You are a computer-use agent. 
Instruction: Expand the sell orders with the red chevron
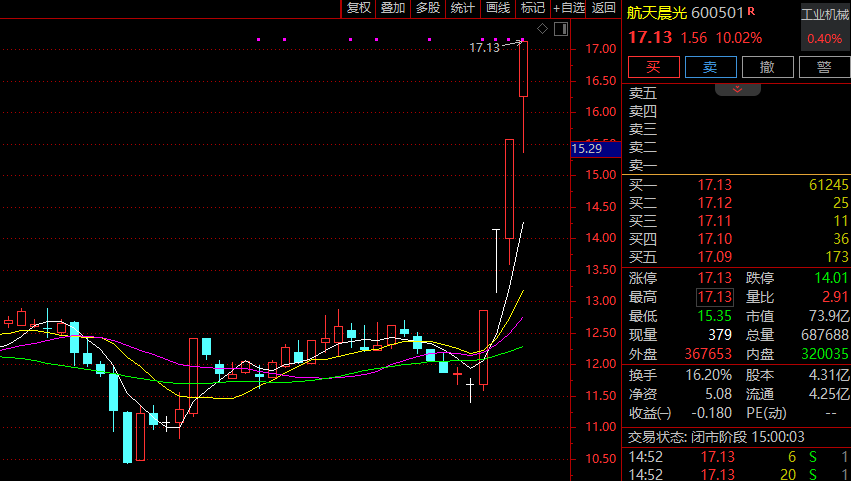pos(737,90)
